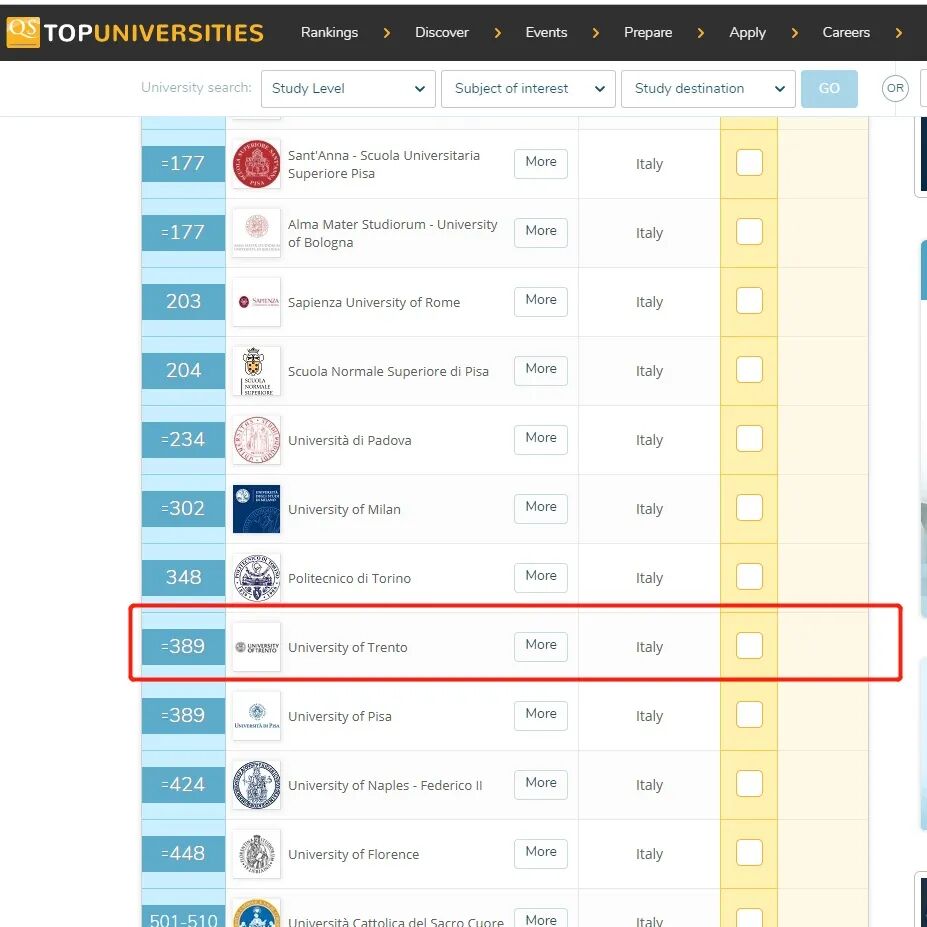
Task: Open the Careers menu
Action: click(x=846, y=33)
